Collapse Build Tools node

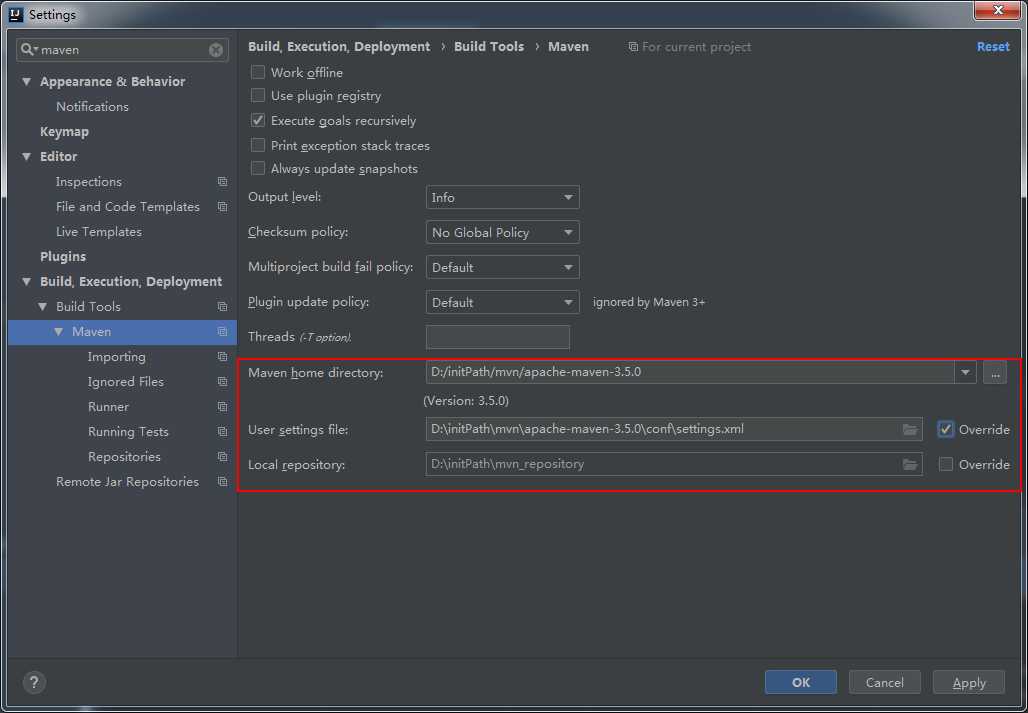[x=43, y=307]
